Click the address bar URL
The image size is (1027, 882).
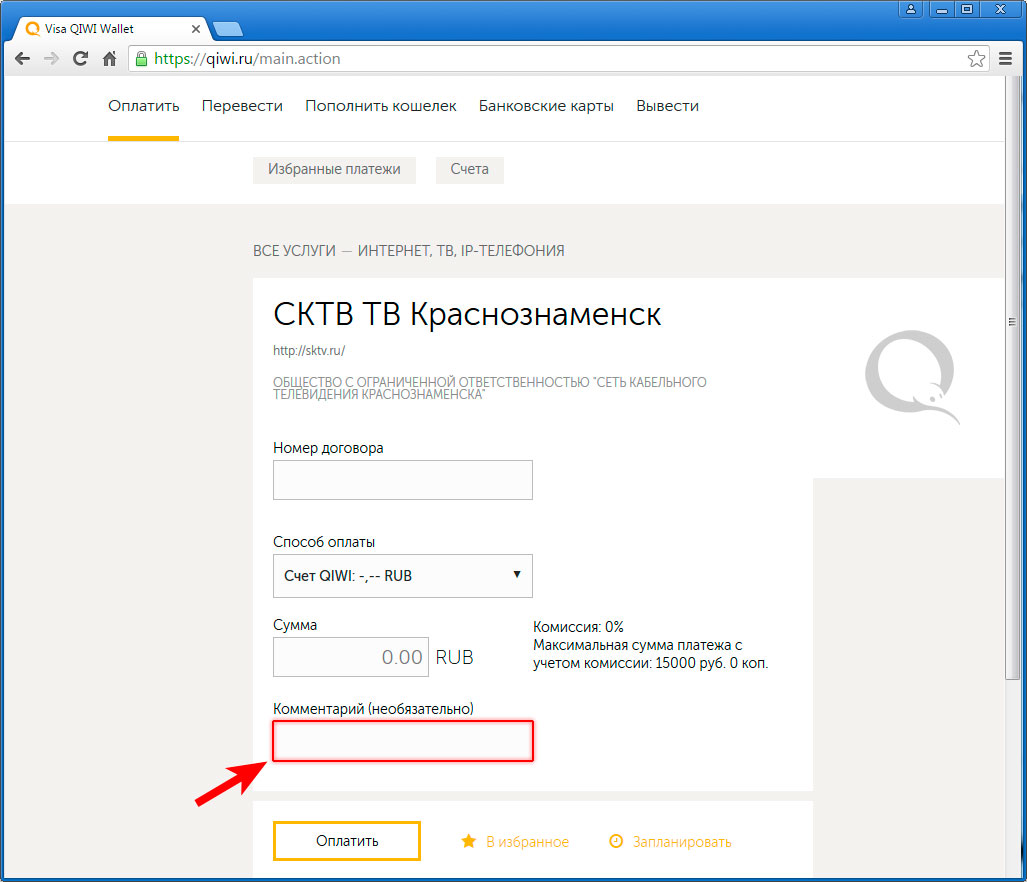[247, 59]
